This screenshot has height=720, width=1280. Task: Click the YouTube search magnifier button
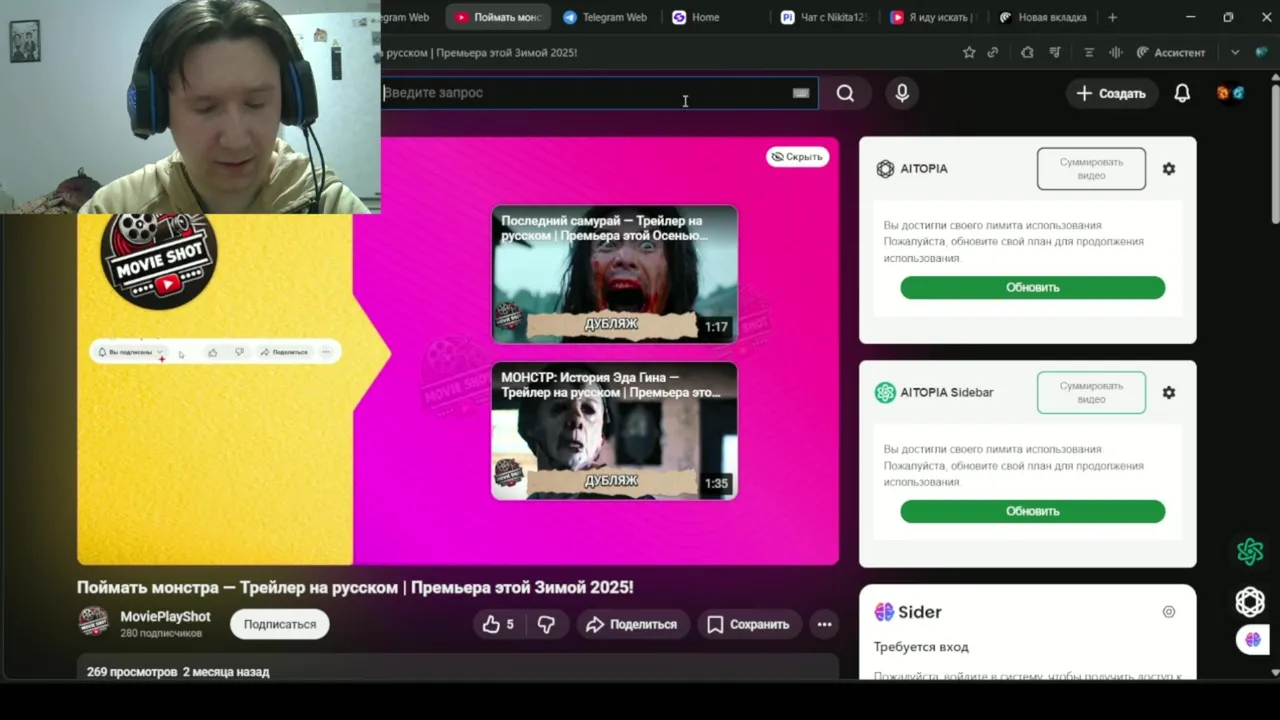coord(845,93)
